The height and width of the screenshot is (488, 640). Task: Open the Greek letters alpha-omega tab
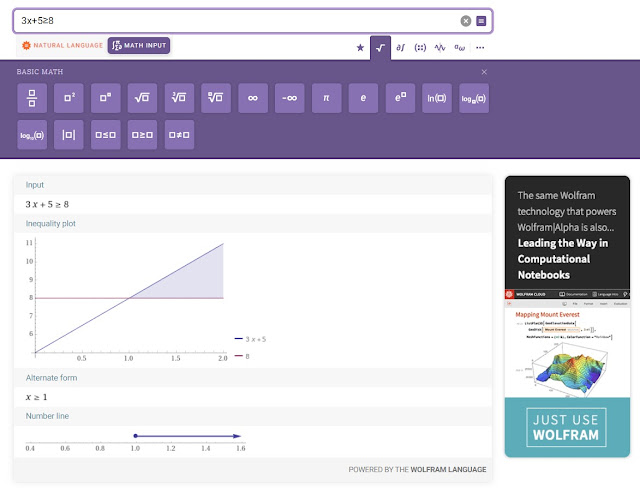tap(460, 48)
